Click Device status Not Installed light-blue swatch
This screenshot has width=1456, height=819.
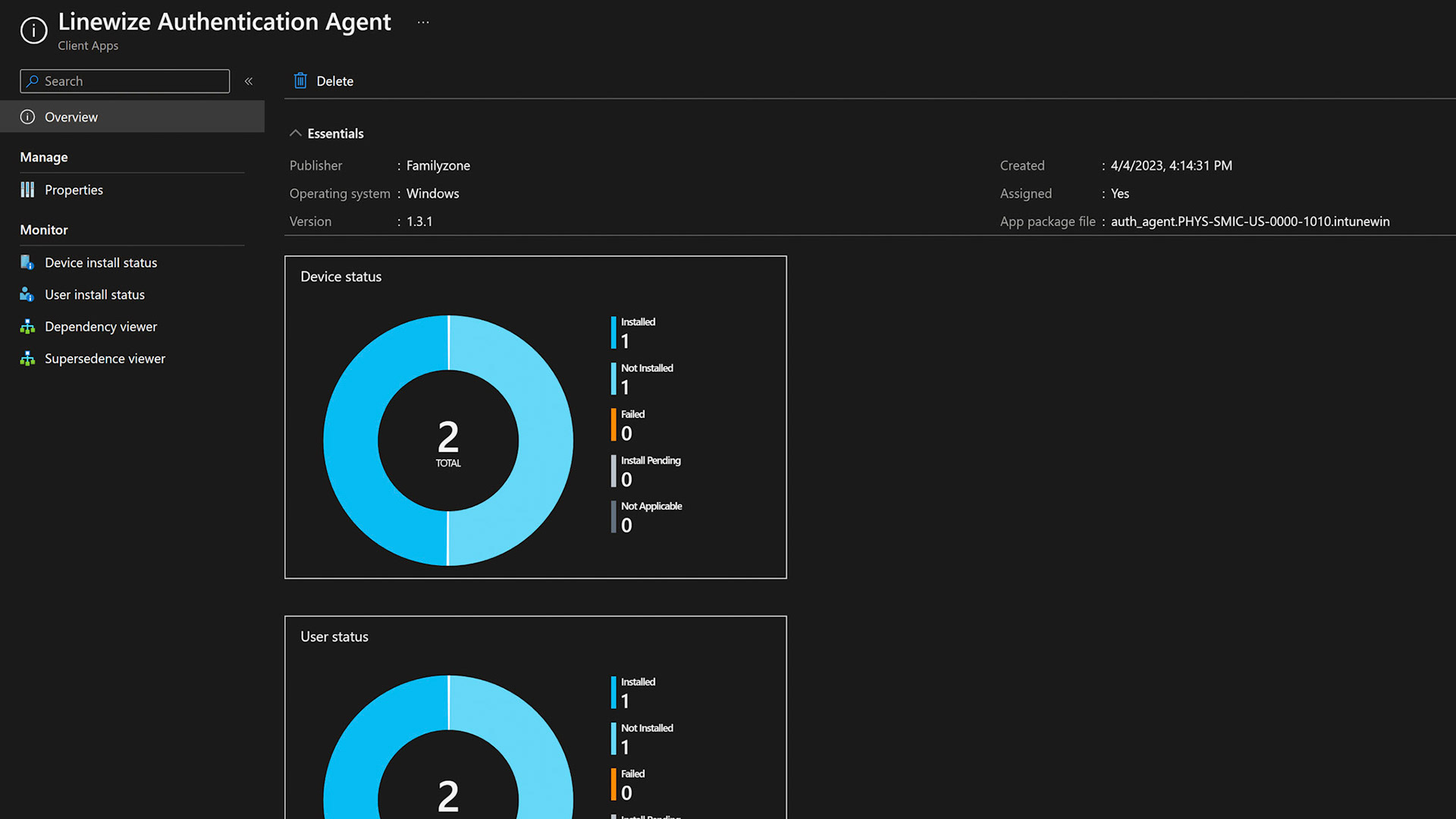coord(613,378)
